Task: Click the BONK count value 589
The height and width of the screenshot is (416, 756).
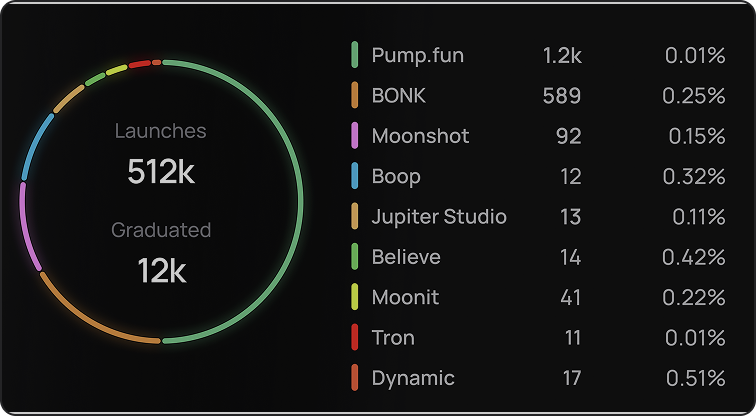Action: pyautogui.click(x=562, y=96)
